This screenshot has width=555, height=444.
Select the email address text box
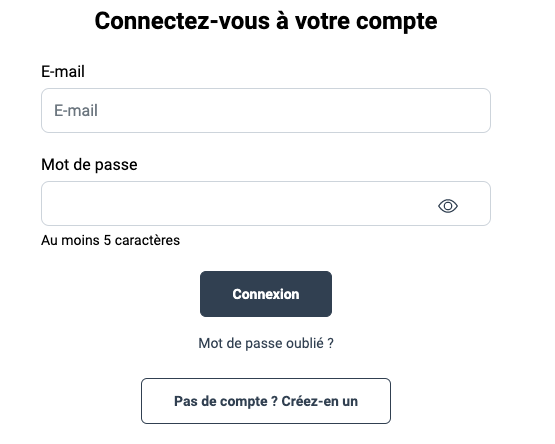[x=266, y=110]
